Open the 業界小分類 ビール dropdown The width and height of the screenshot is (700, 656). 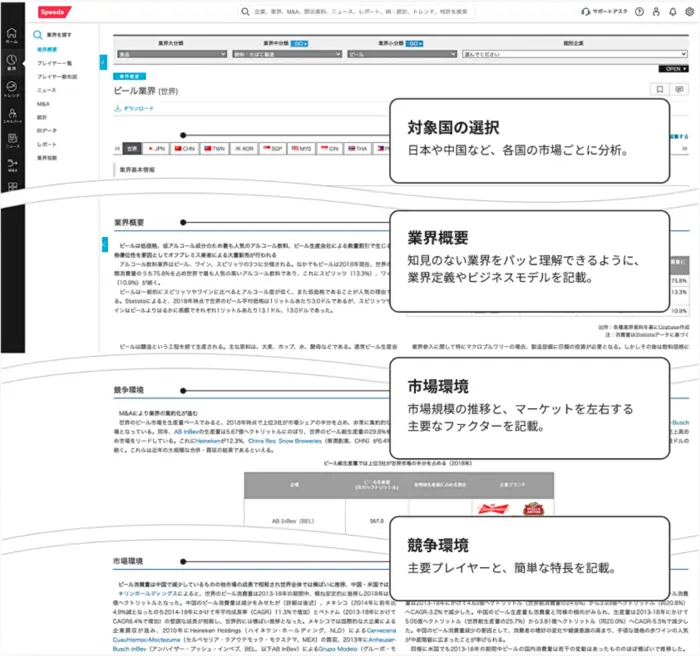pyautogui.click(x=402, y=54)
